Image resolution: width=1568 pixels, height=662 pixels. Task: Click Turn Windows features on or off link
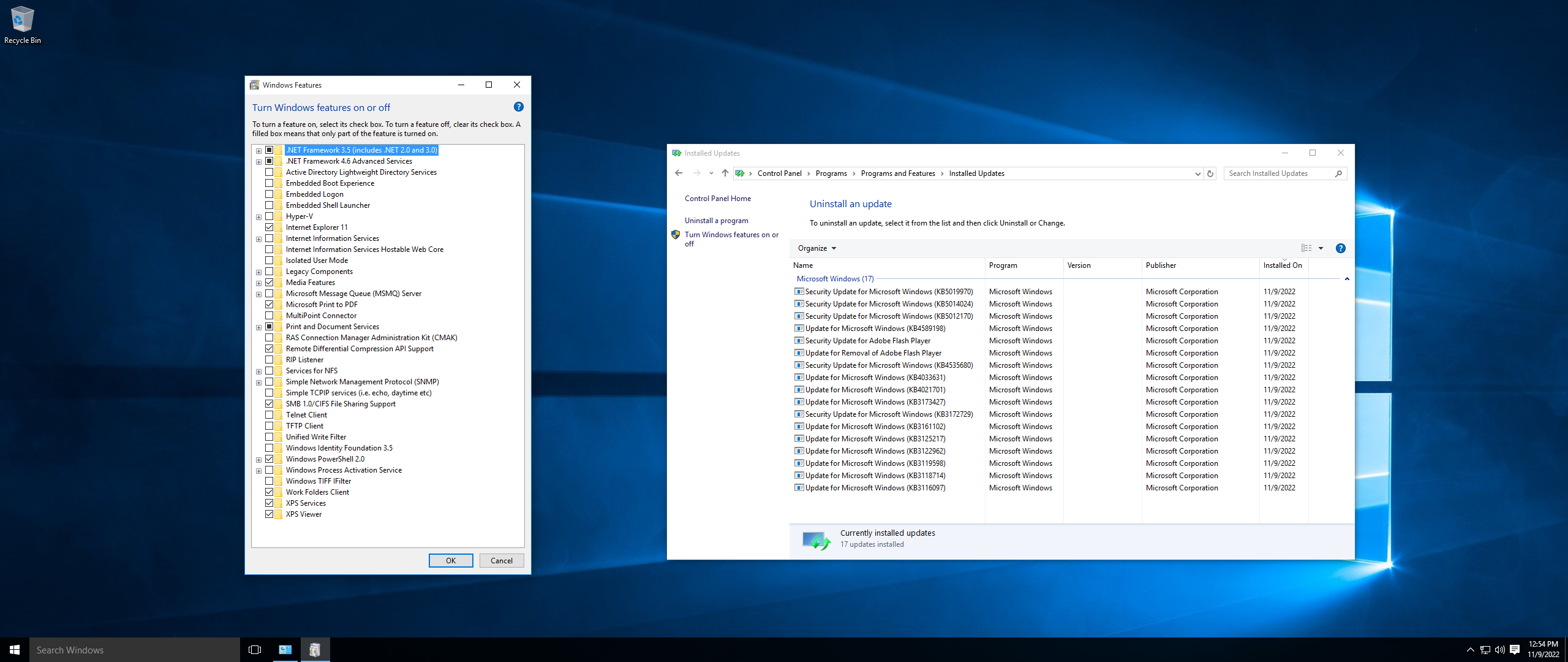(731, 239)
